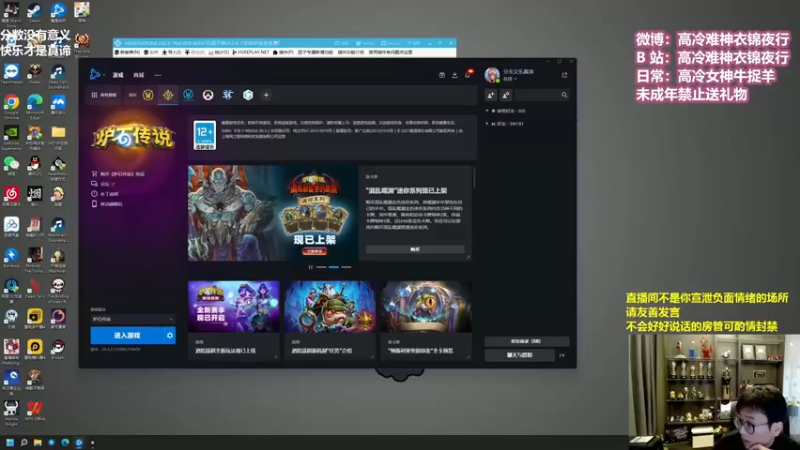Open the TeamViewer desktop shortcut
800x450 pixels.
click(11, 74)
